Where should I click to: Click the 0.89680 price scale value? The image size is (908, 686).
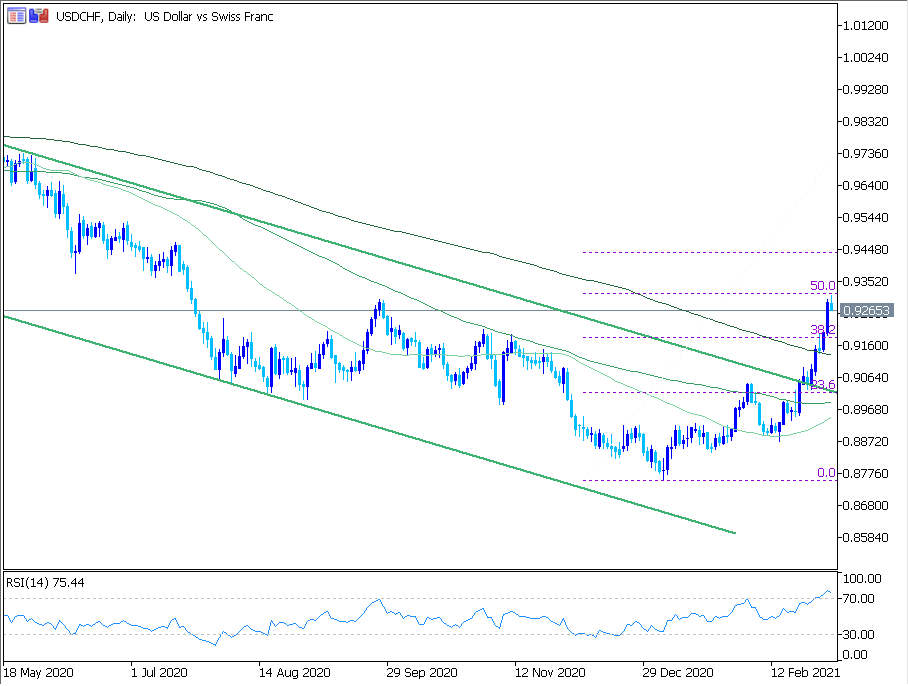coord(866,409)
